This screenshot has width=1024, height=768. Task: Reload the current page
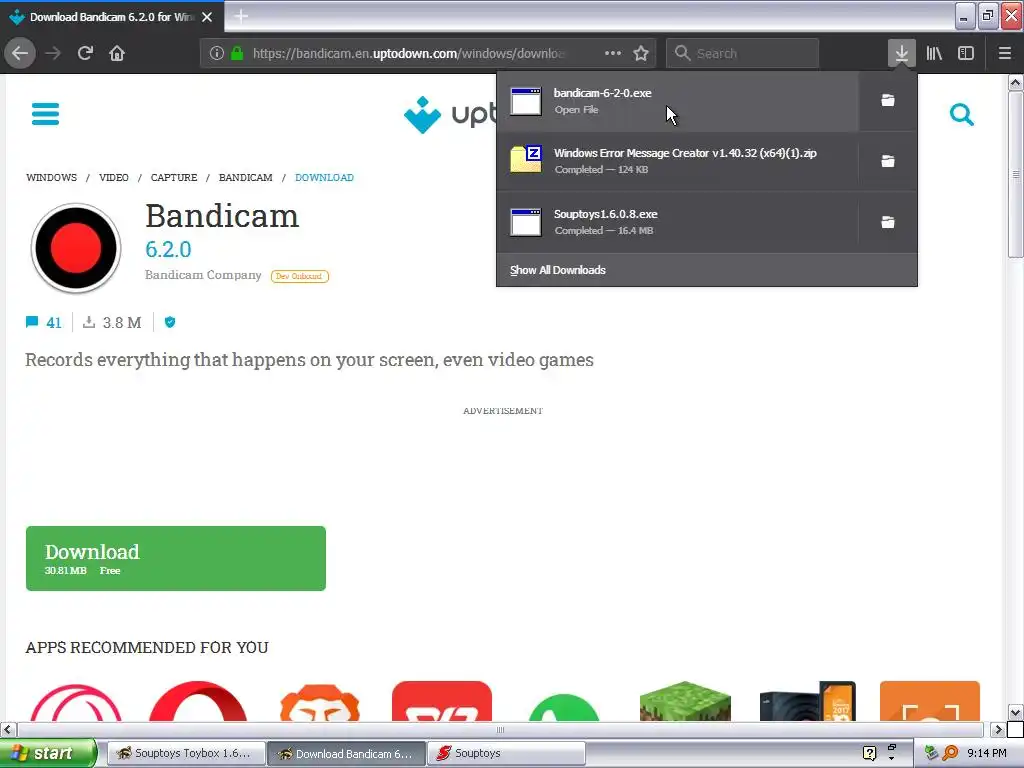tap(85, 53)
